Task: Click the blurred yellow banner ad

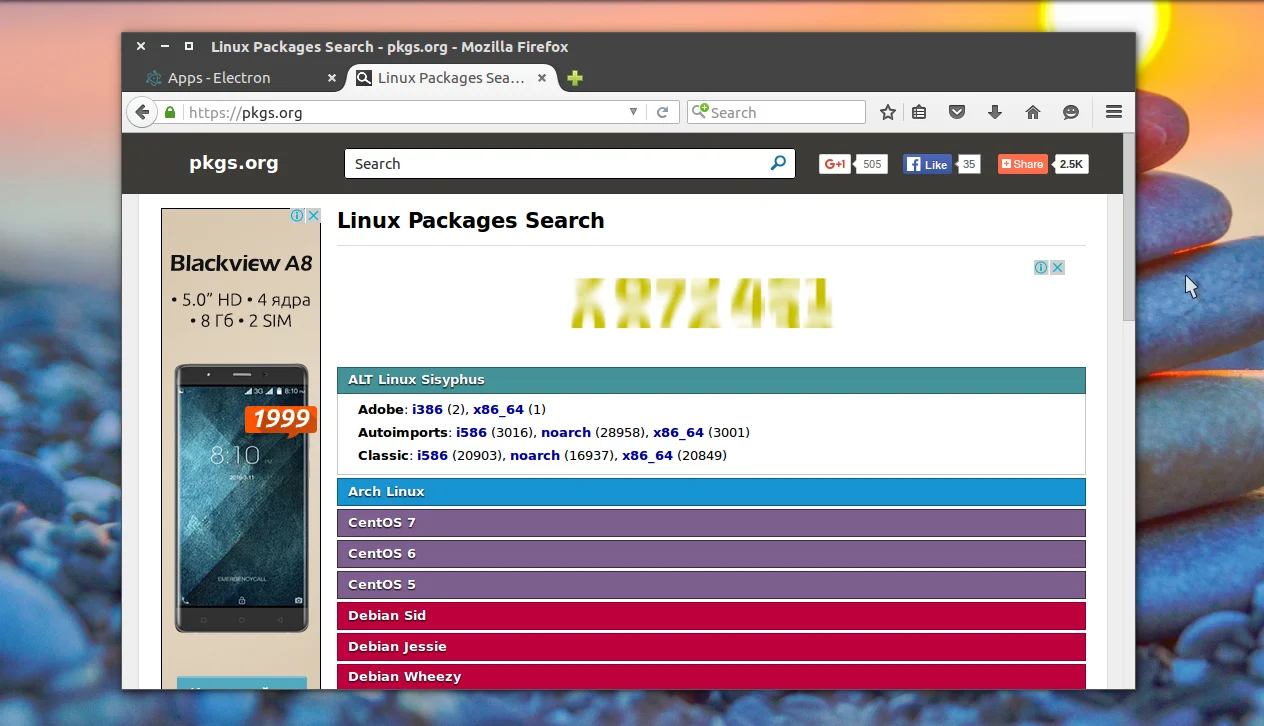Action: pyautogui.click(x=702, y=302)
